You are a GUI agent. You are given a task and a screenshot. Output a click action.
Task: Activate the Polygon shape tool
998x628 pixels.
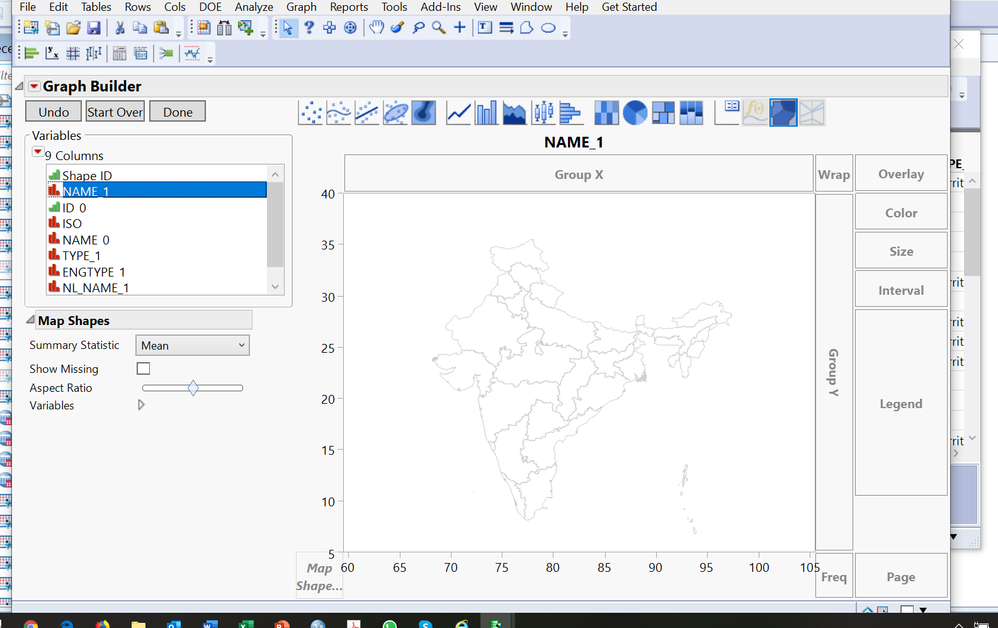527,28
